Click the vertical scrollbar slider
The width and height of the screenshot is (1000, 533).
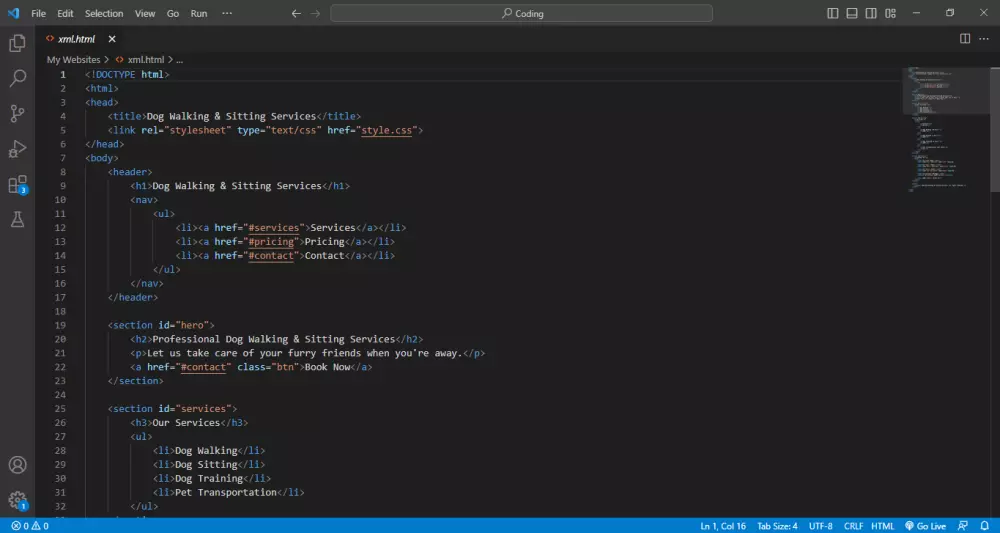(x=994, y=130)
